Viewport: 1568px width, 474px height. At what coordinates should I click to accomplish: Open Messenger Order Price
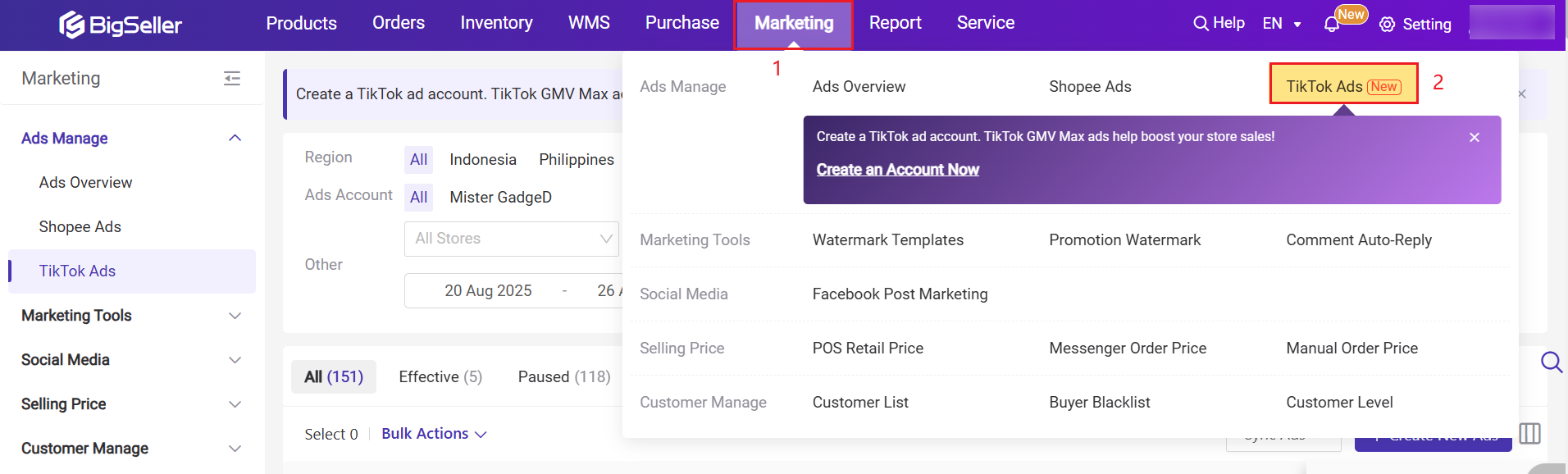pos(1128,349)
